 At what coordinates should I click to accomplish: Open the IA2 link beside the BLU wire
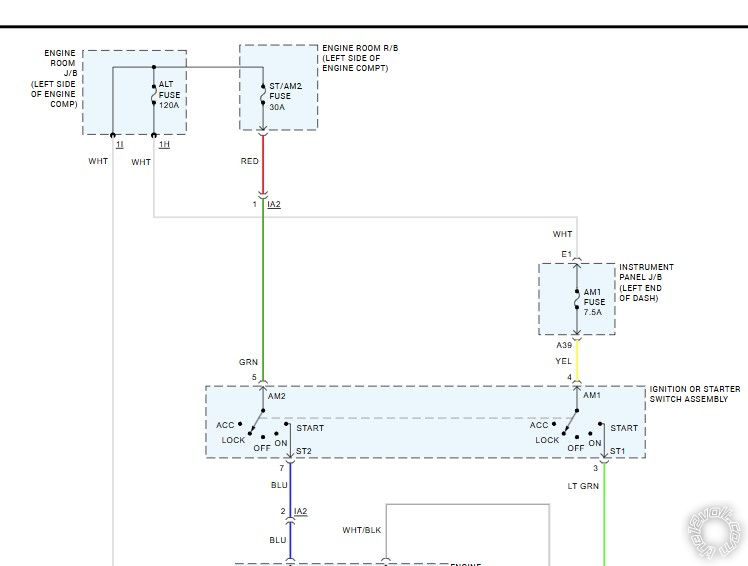301,511
